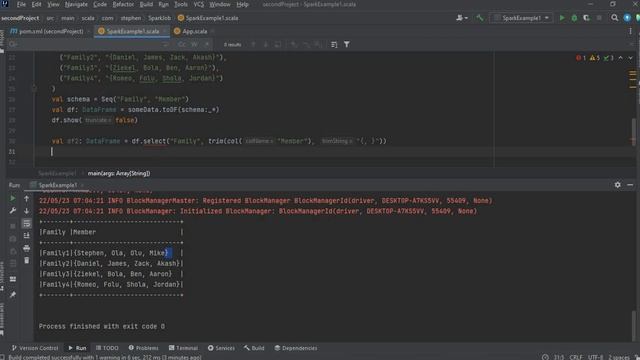Click the red error indicator count

coord(581,58)
